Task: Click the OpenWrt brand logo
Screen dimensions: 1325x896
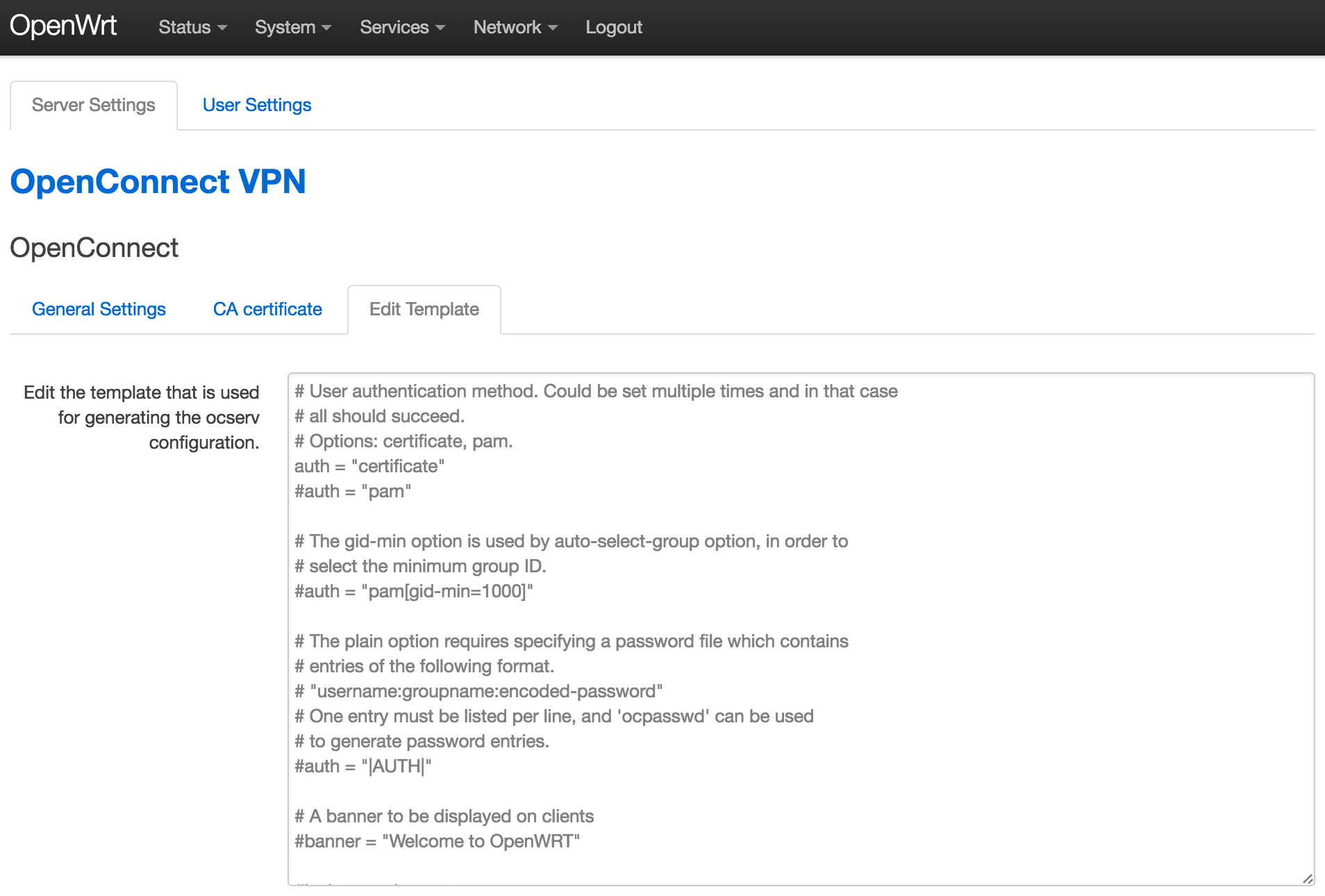Action: (x=63, y=26)
